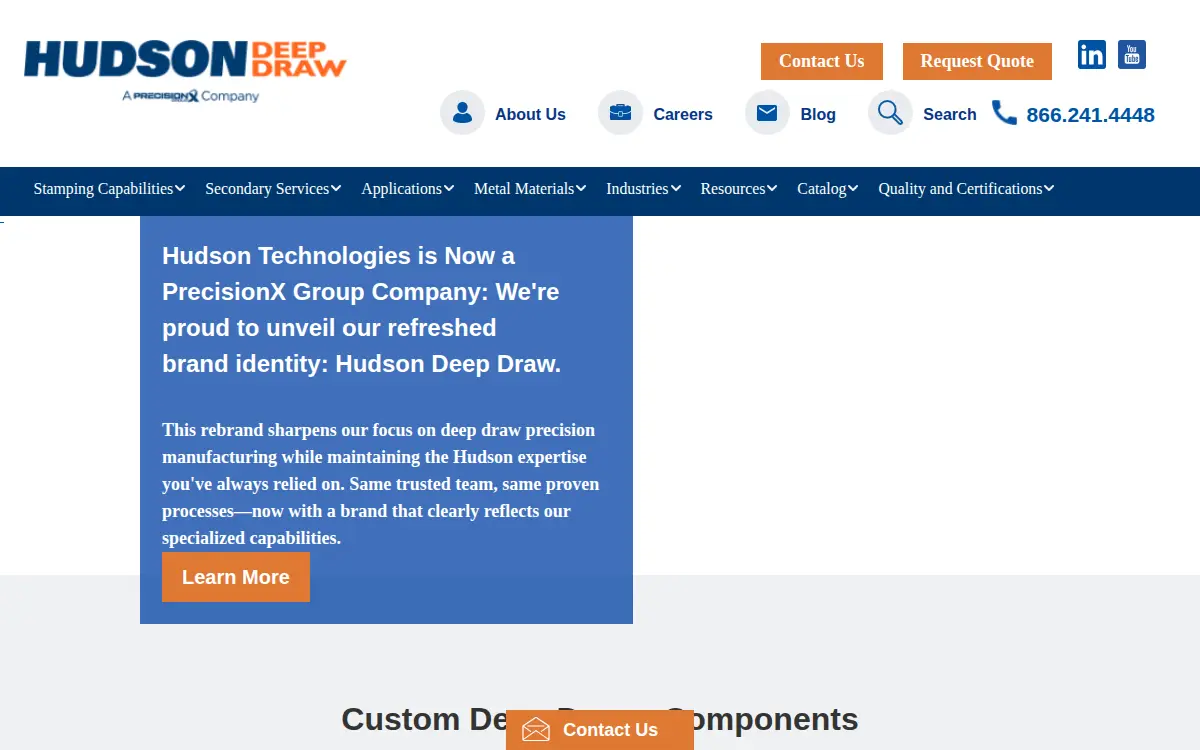Click the Blog envelope icon
Screen dimensions: 1200x750
767,113
